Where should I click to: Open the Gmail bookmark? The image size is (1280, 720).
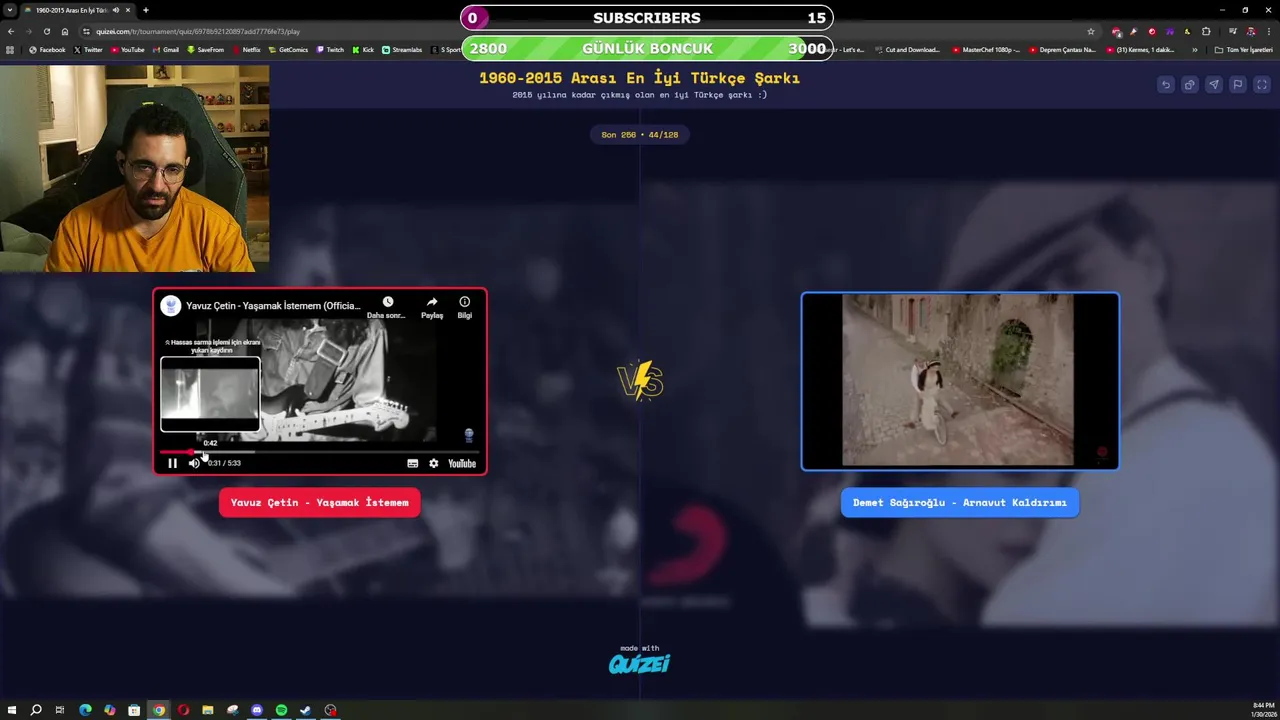[166, 49]
